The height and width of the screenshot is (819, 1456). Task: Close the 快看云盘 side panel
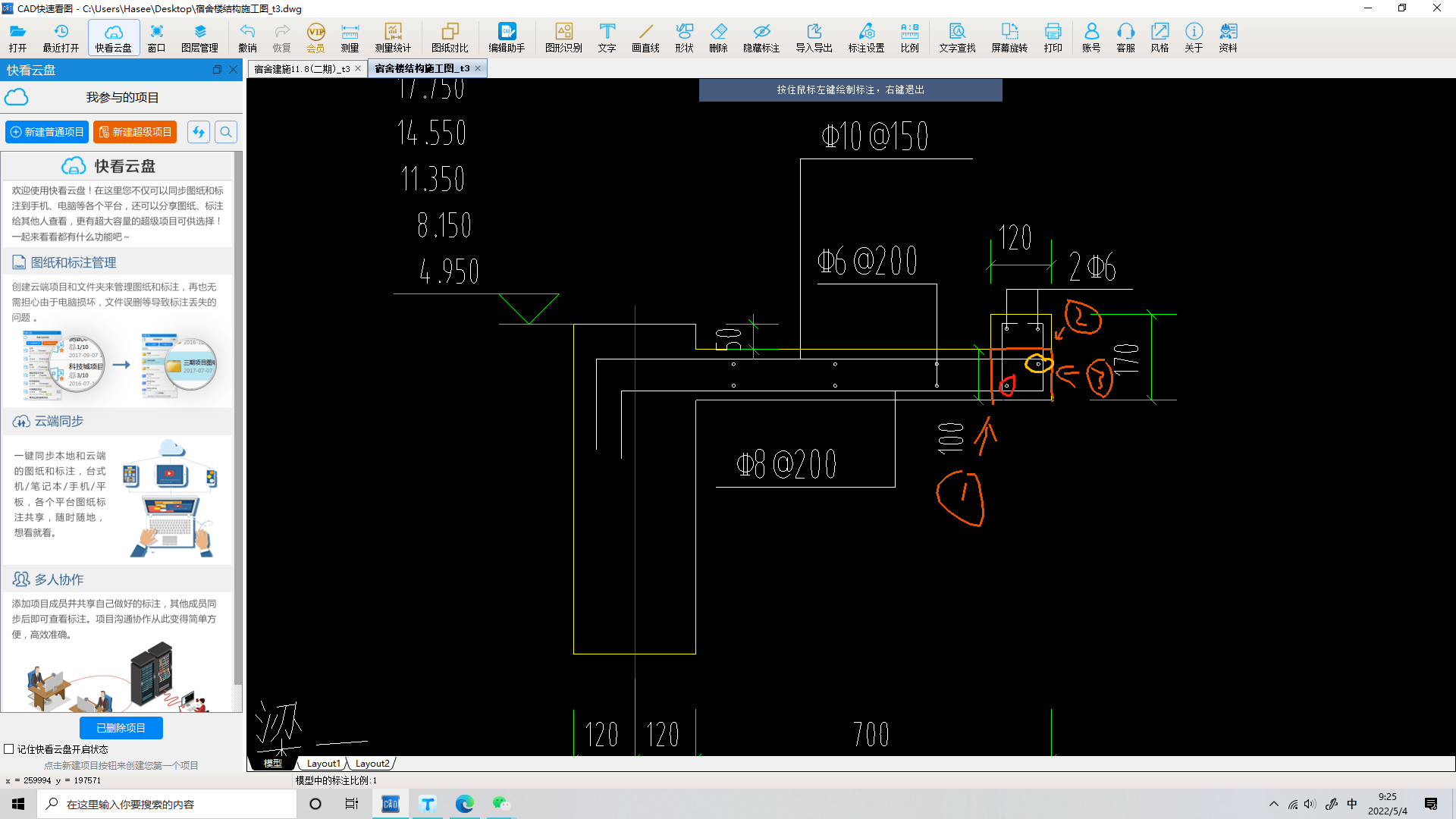234,70
